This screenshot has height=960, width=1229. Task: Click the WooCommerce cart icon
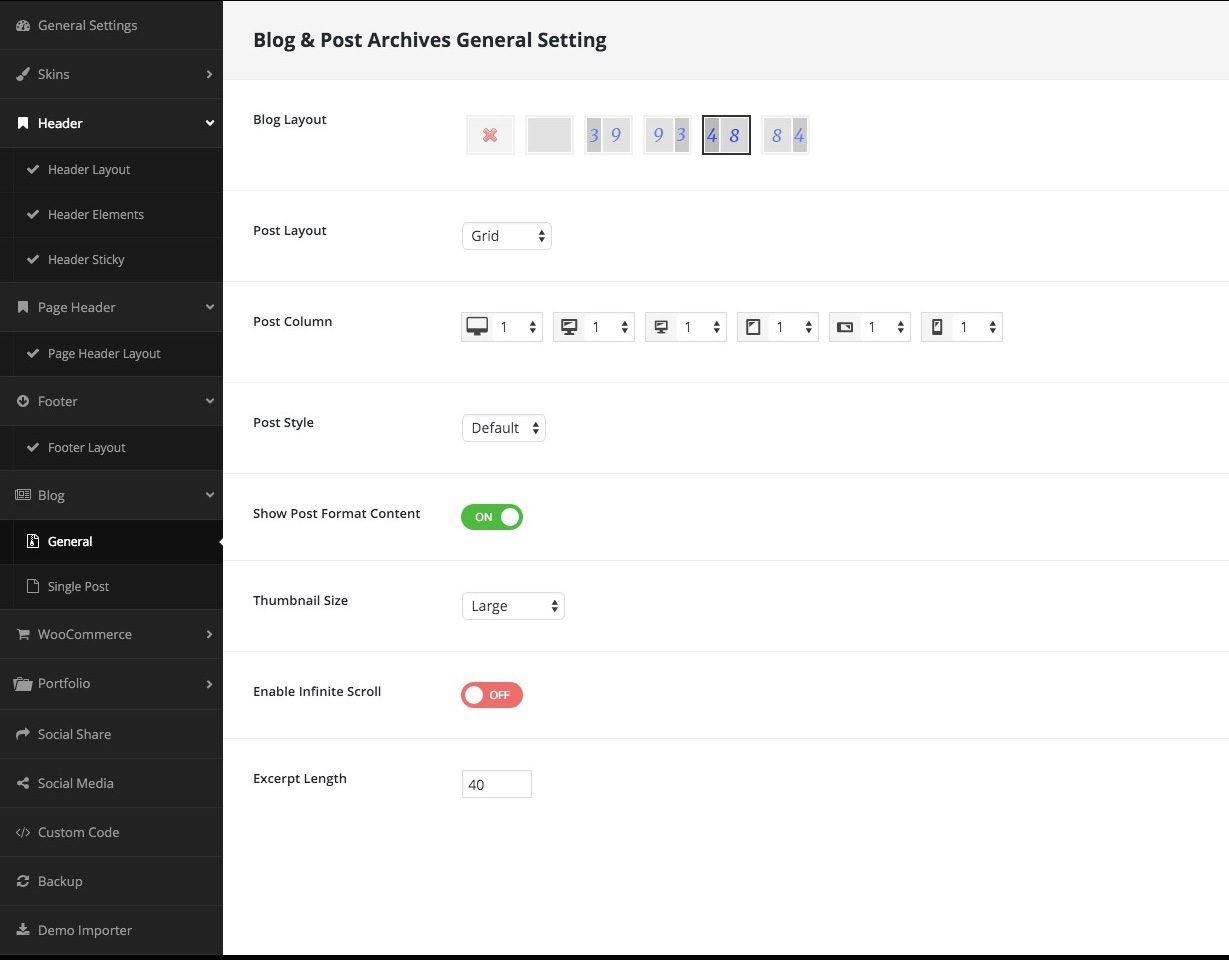tap(23, 634)
